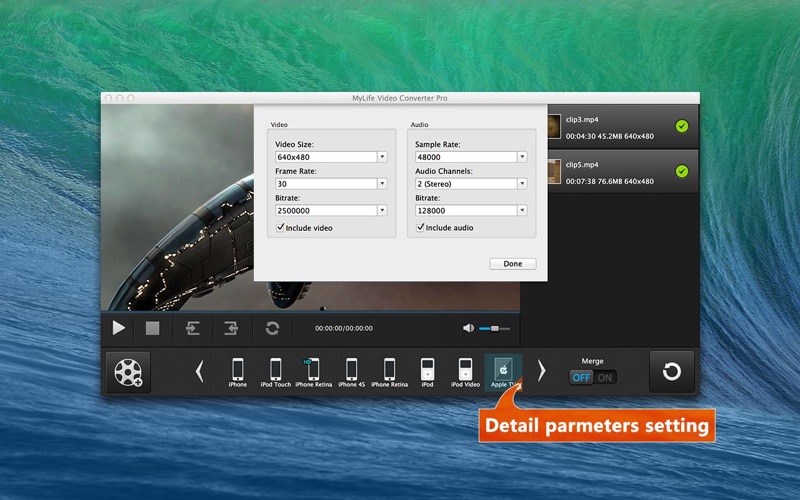Choose the iPhone 4S output preset

tap(351, 370)
